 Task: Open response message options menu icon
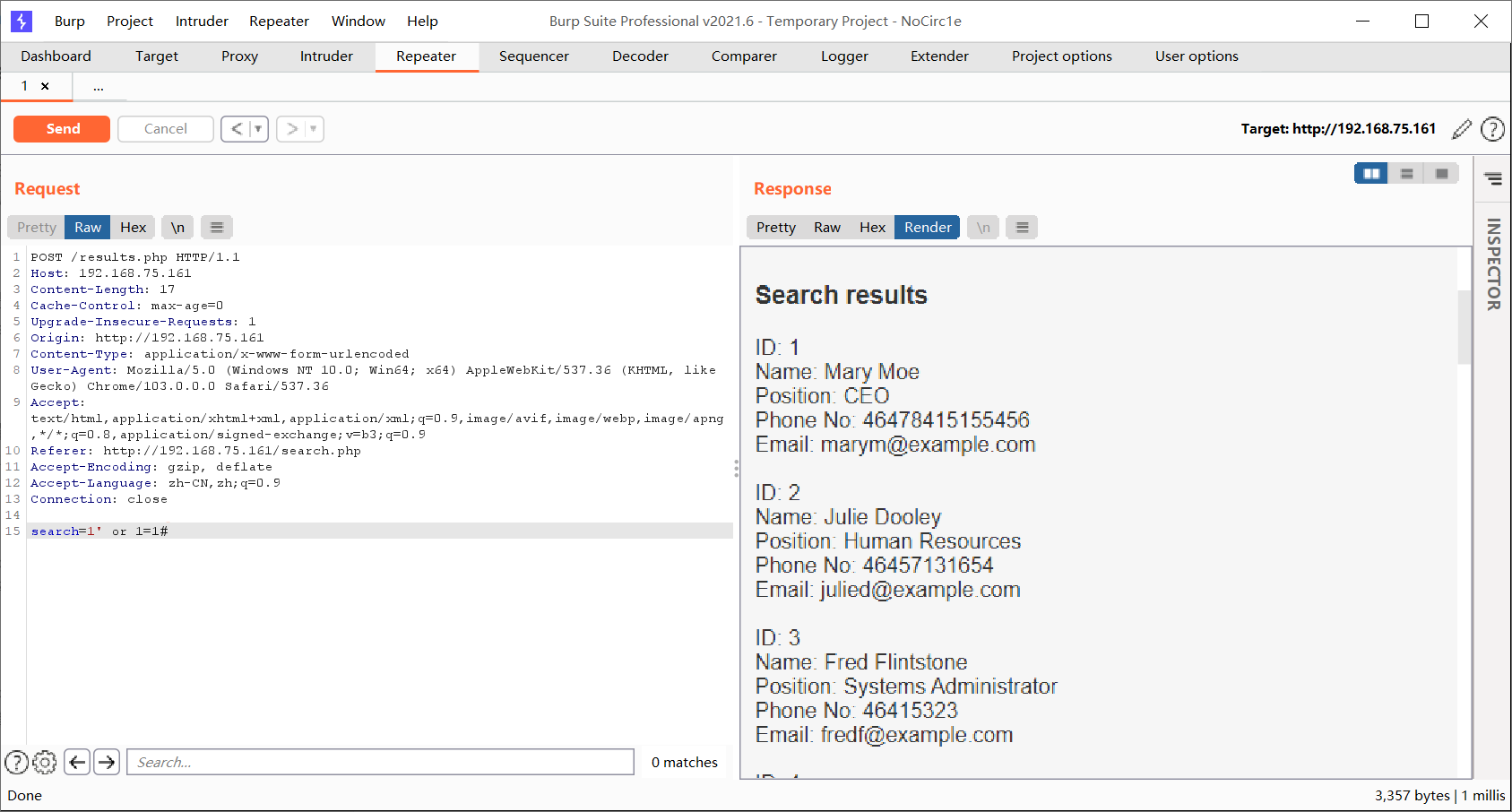[x=1022, y=228]
